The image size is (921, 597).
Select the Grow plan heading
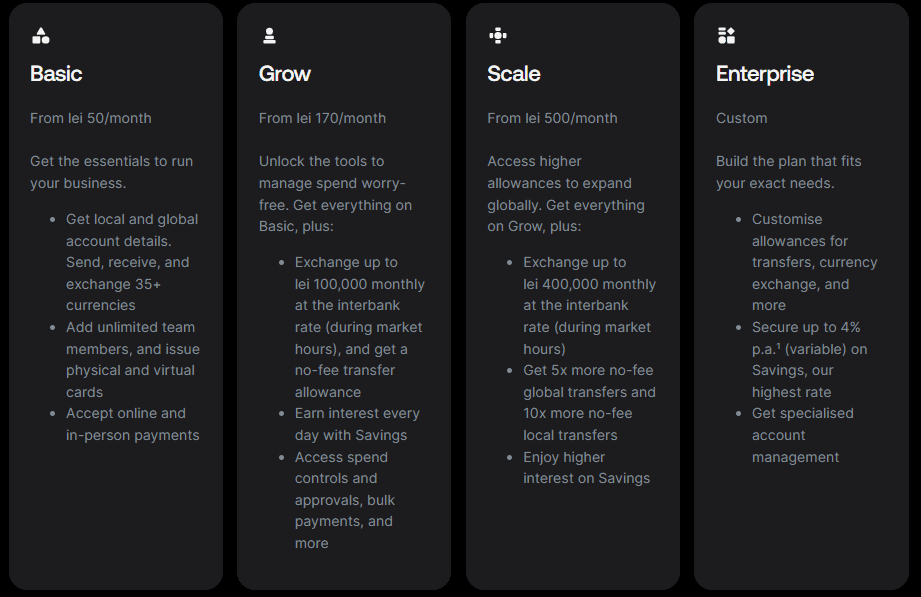285,74
